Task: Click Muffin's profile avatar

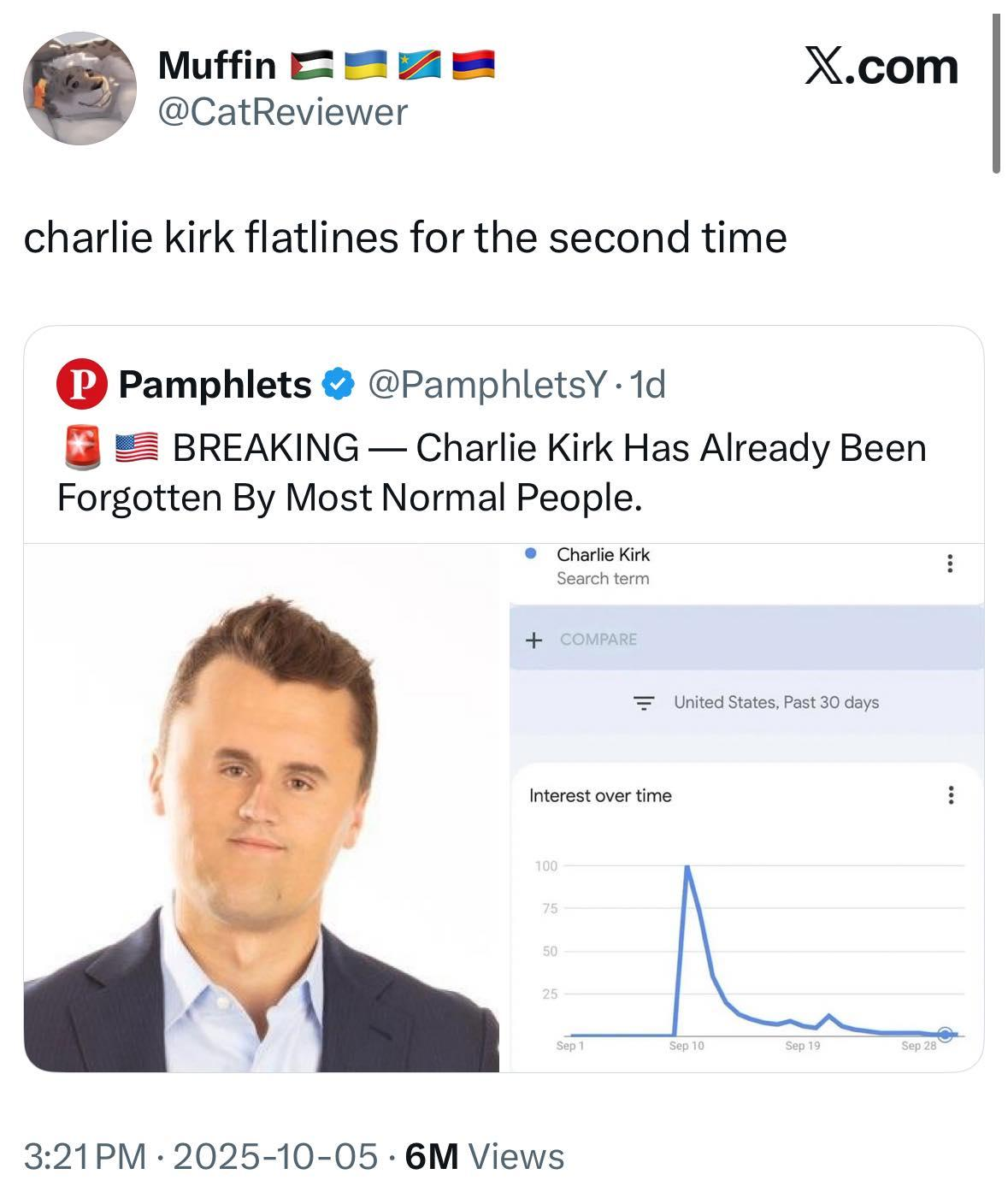Action: pyautogui.click(x=80, y=88)
